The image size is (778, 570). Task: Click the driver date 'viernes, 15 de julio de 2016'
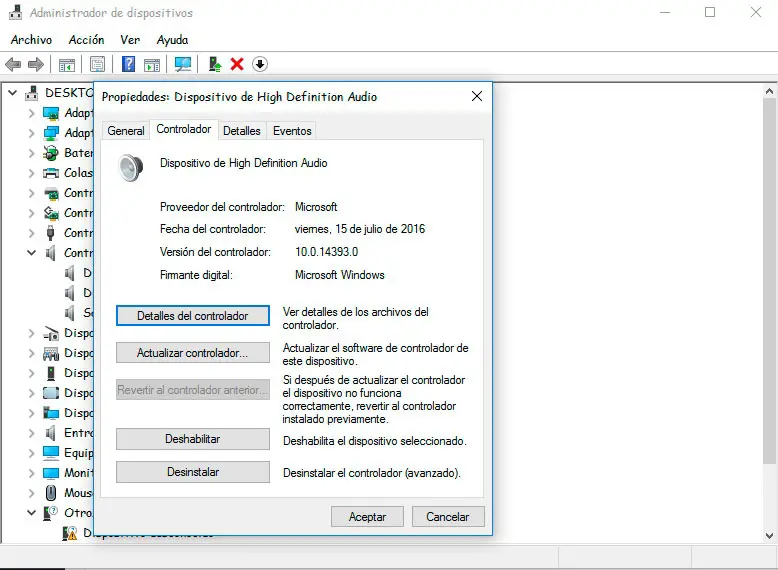tap(360, 229)
